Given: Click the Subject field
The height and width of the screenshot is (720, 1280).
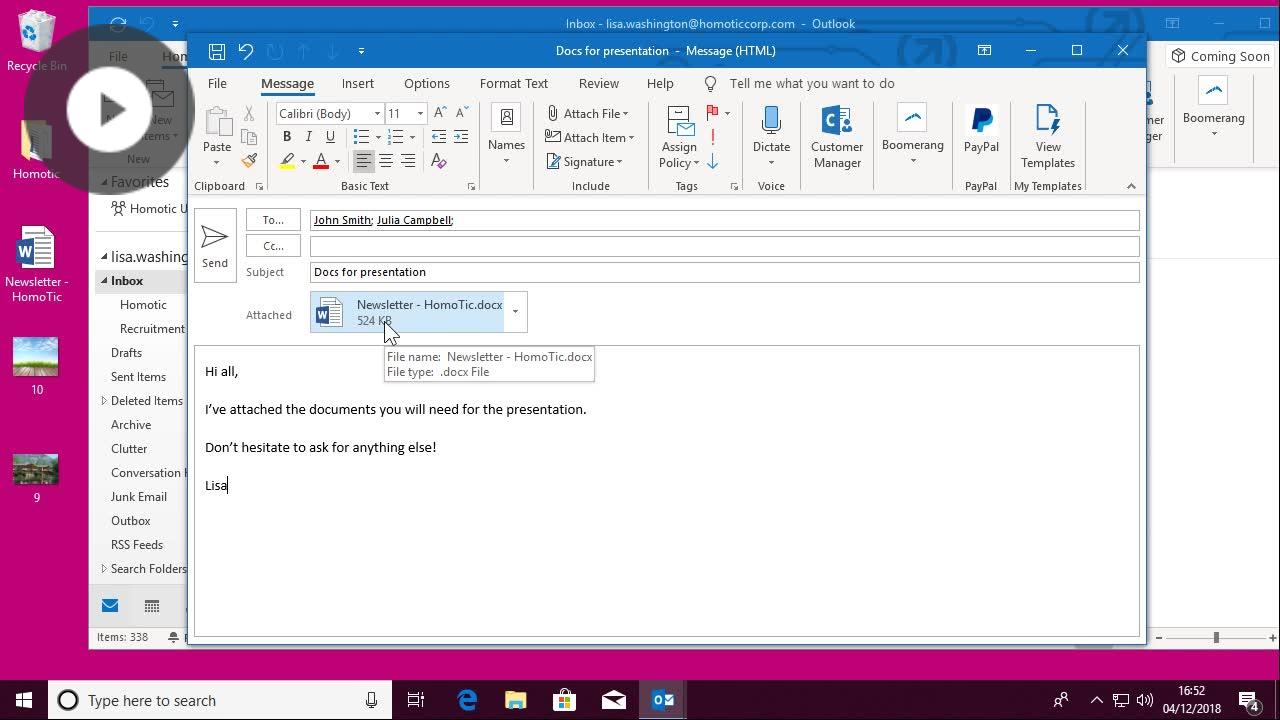Looking at the screenshot, I should [x=724, y=272].
